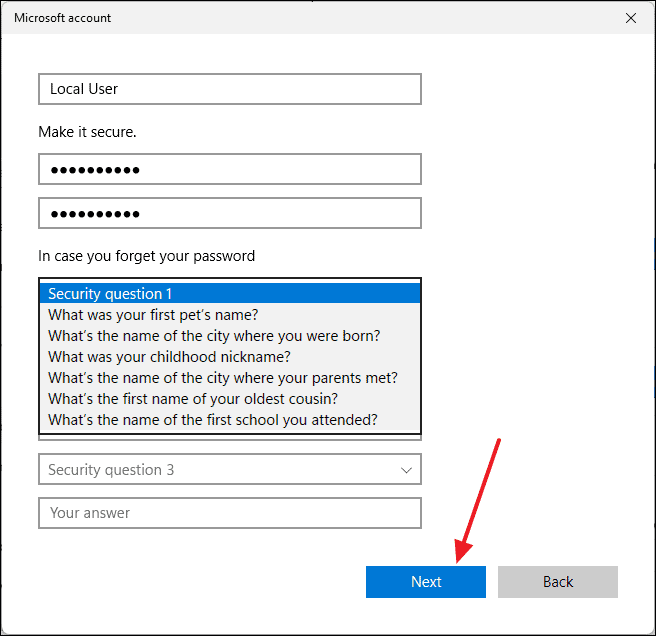Choose What was your first pet's name?
Image resolution: width=656 pixels, height=636 pixels.
230,315
